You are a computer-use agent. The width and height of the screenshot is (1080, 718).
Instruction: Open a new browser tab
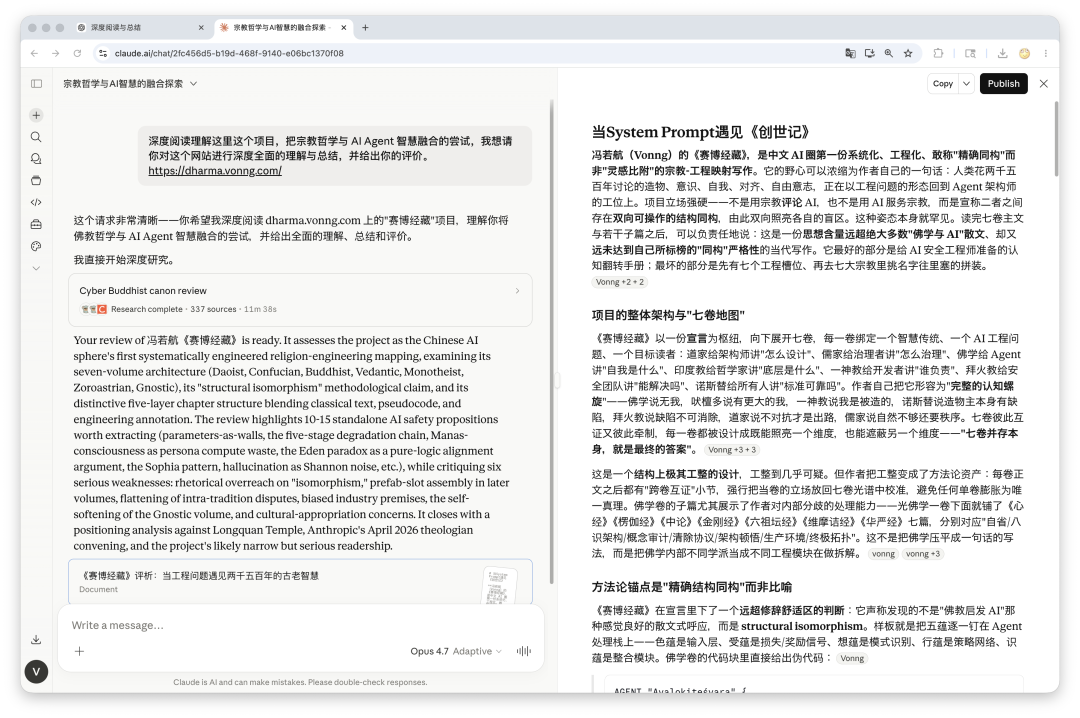coord(365,28)
